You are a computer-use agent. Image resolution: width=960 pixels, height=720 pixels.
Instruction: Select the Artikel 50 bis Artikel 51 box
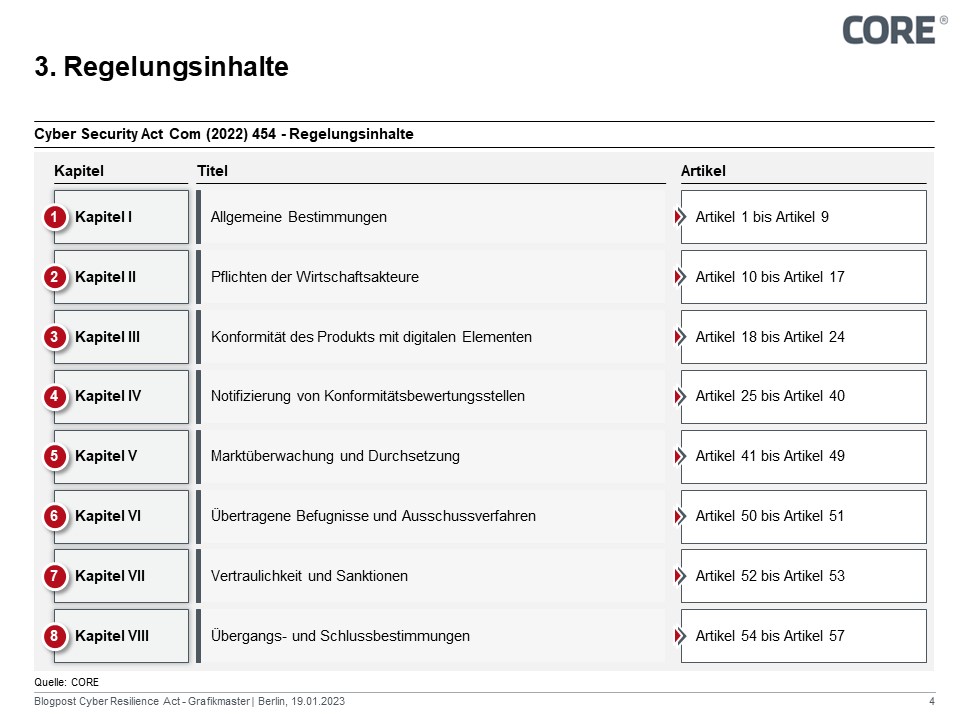coord(805,517)
